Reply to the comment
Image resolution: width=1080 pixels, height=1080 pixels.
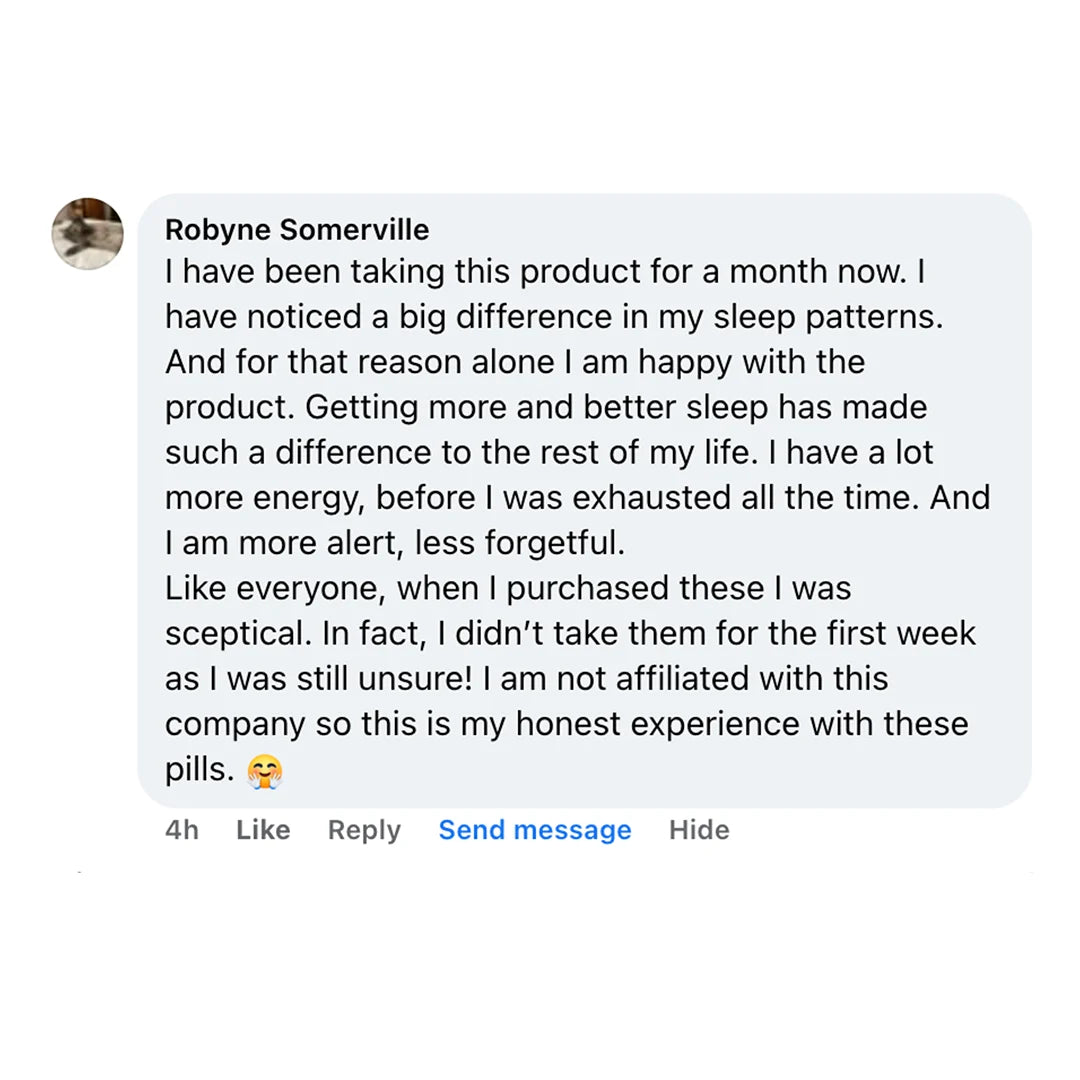pyautogui.click(x=364, y=830)
